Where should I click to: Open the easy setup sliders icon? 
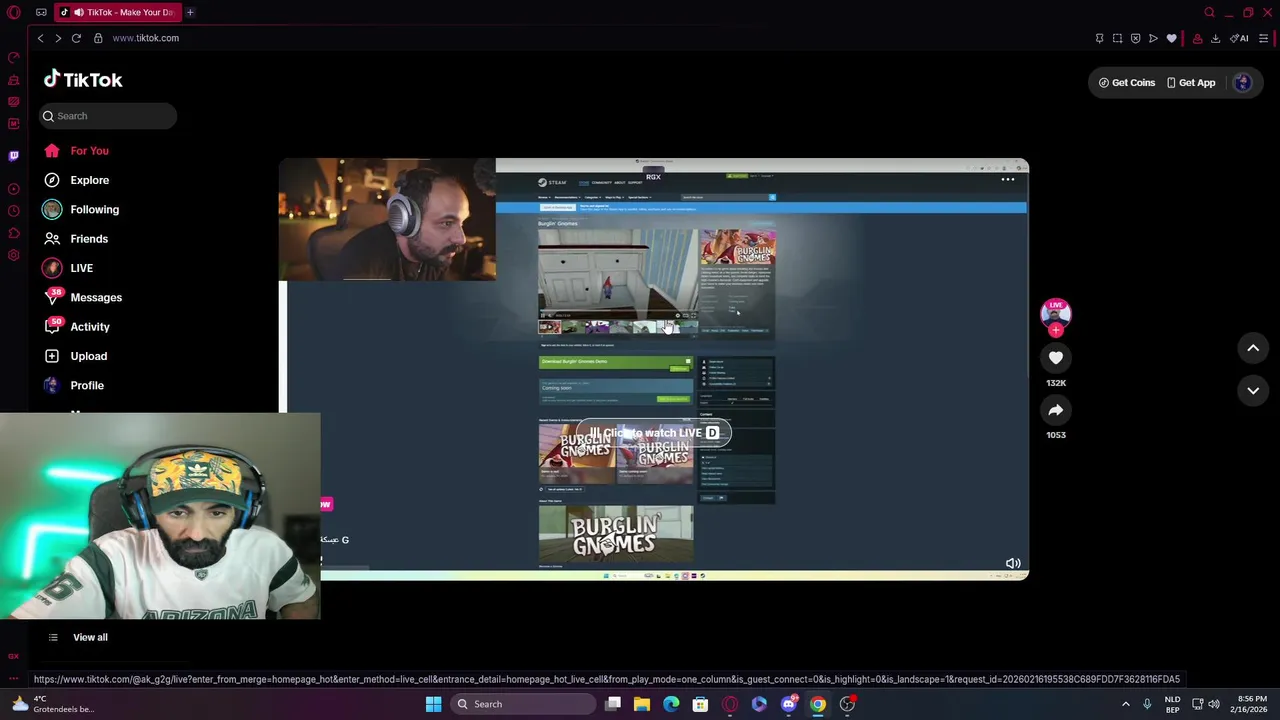pyautogui.click(x=1264, y=38)
